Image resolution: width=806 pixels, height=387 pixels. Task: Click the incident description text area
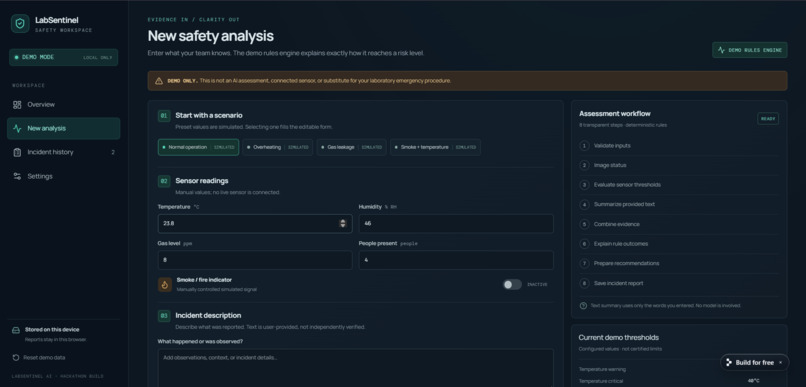click(x=356, y=368)
